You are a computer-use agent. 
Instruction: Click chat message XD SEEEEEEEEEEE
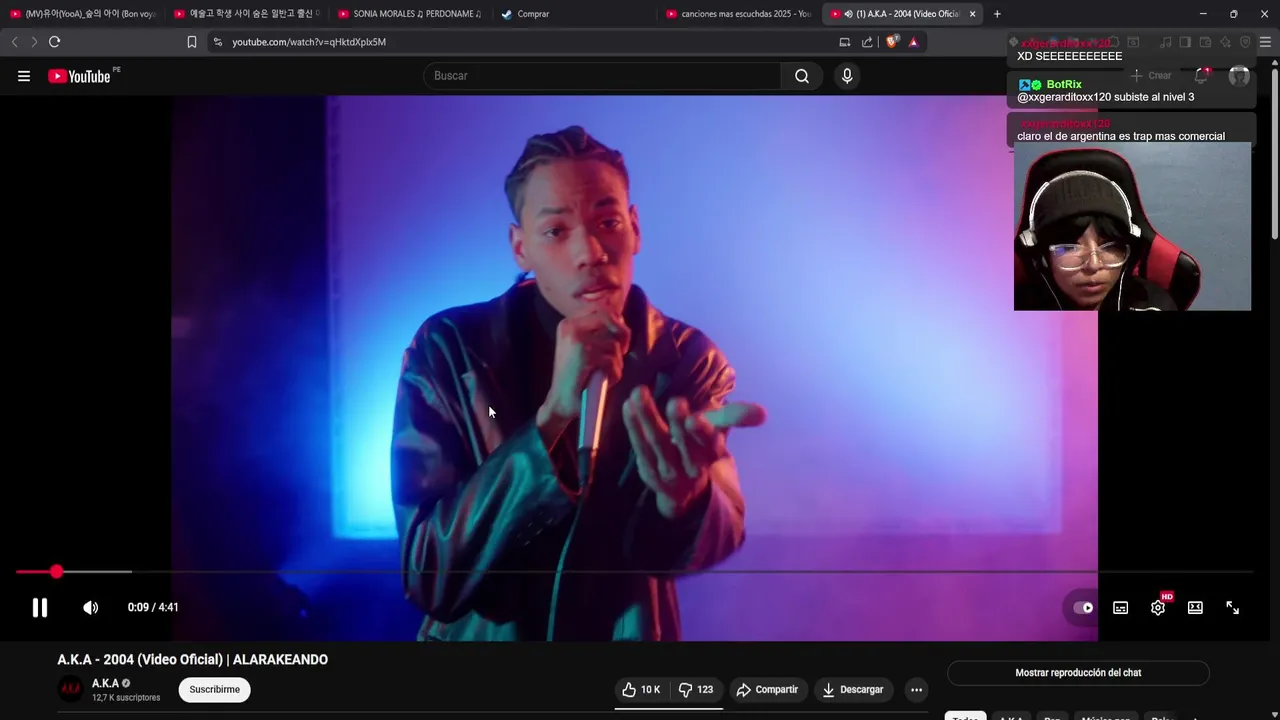(x=1069, y=57)
